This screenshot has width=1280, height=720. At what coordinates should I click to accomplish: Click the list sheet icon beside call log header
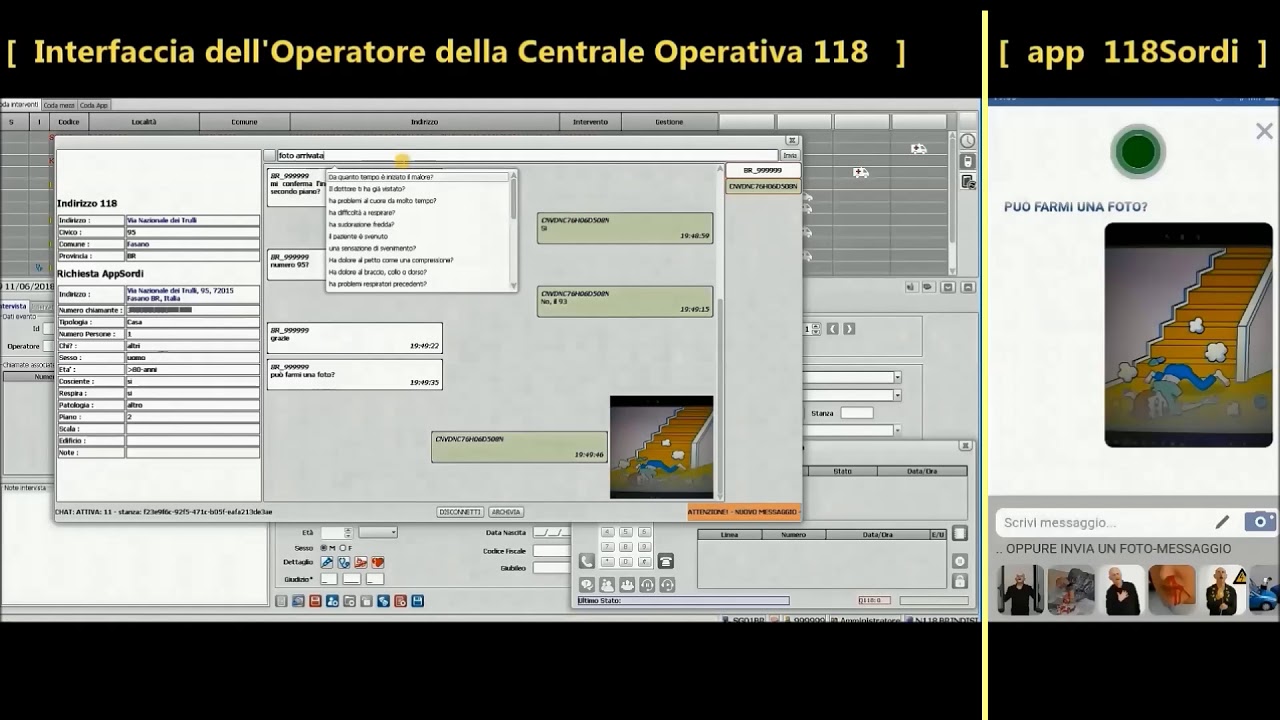960,534
